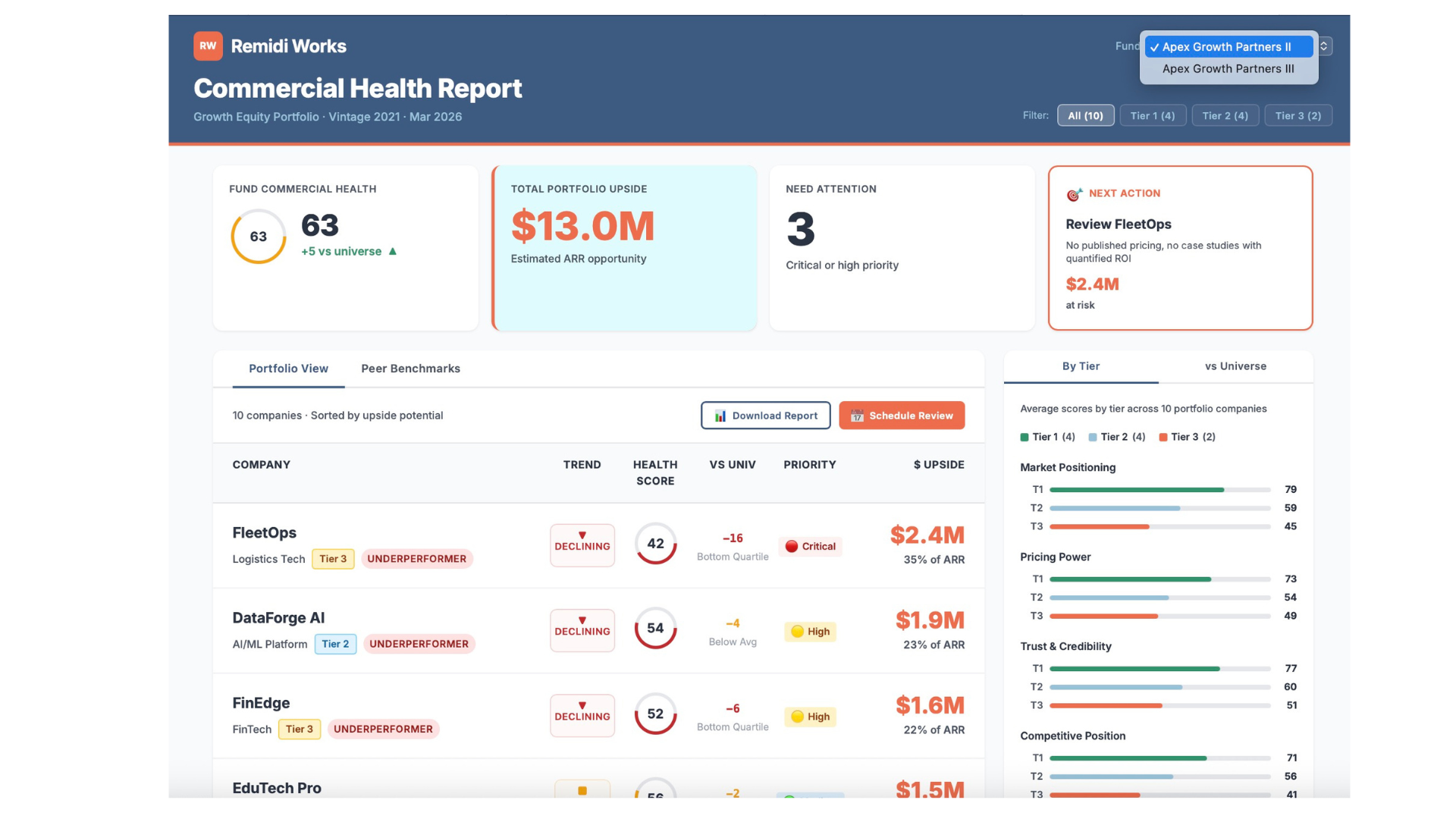
Task: Click the red Critical priority dot for FleetOps
Action: tap(792, 546)
